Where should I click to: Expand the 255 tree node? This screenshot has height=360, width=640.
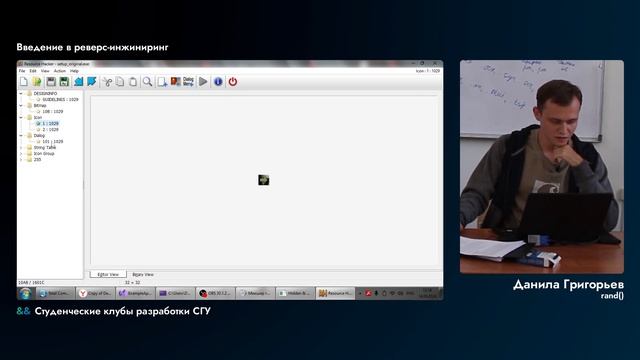coord(21,160)
